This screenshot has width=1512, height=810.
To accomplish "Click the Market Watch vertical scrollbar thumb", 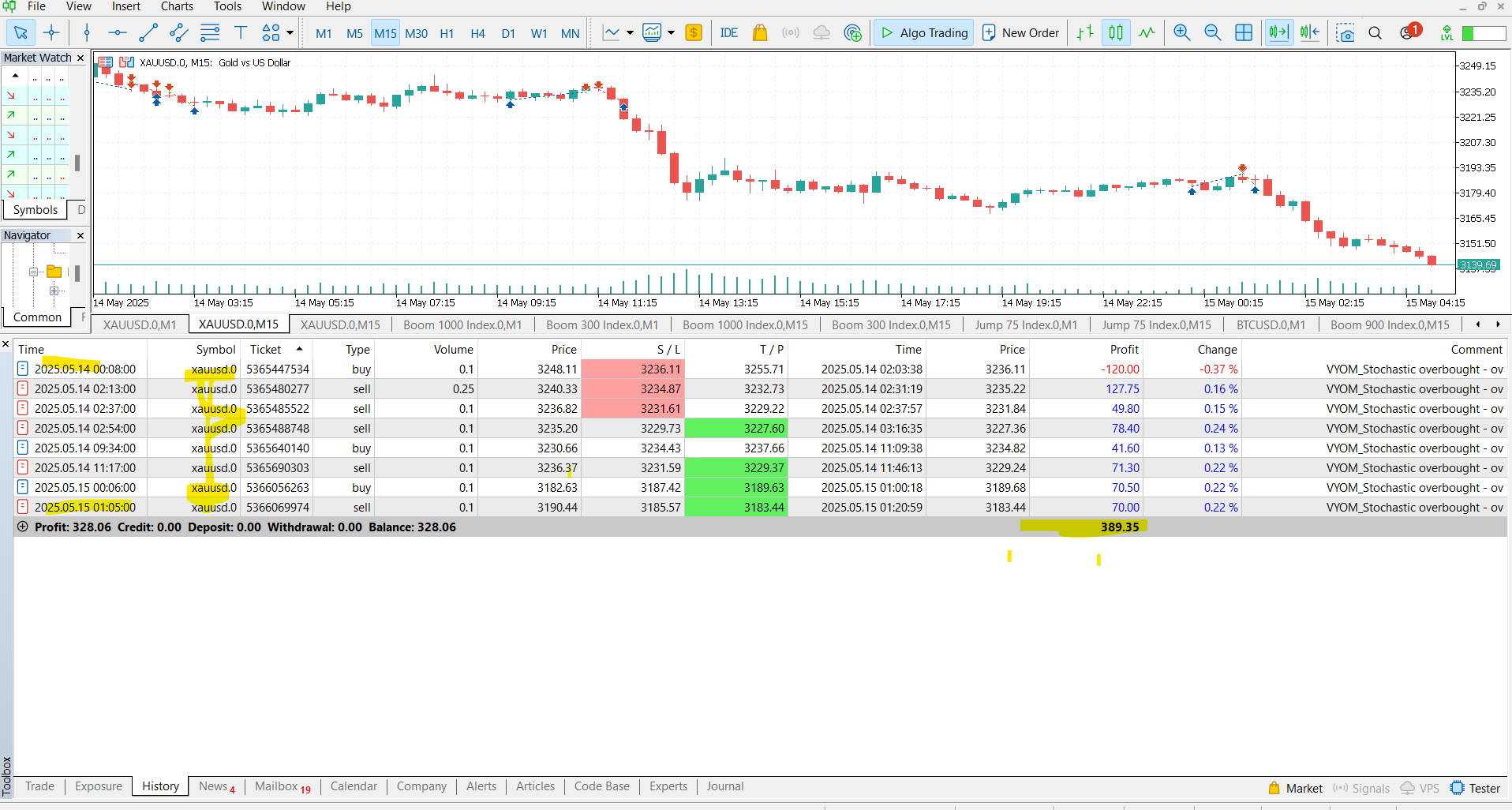I will 77,163.
